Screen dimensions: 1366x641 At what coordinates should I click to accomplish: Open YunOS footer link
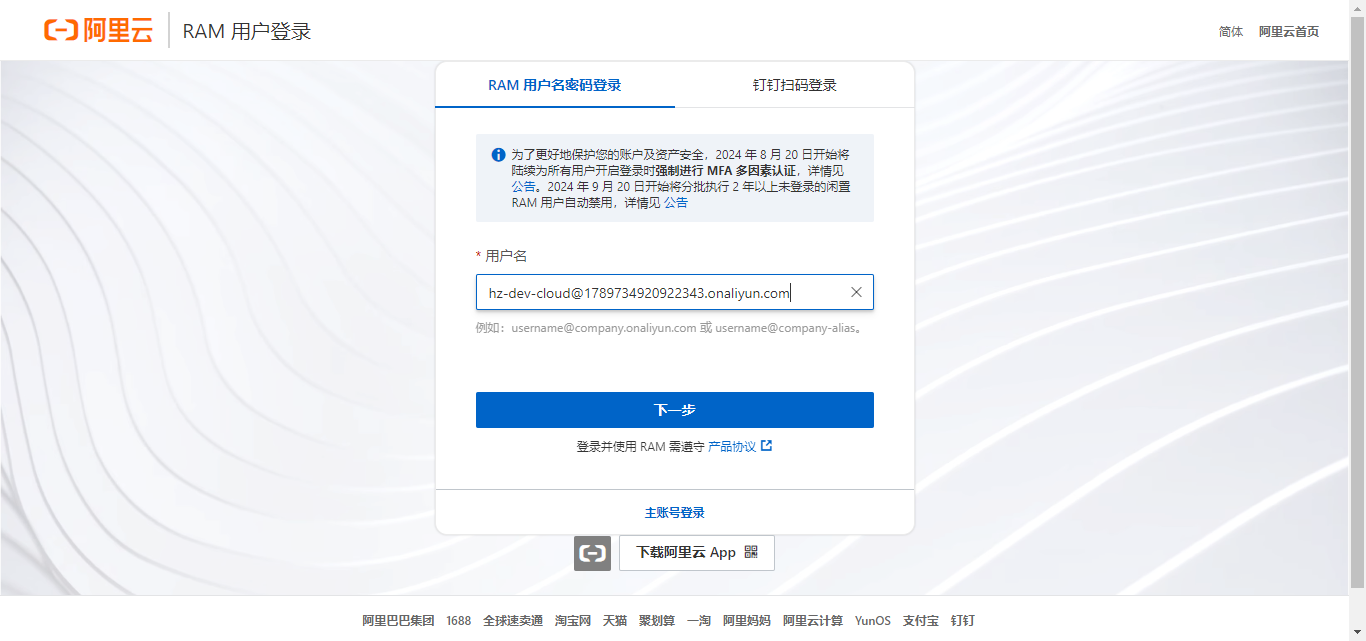872,620
